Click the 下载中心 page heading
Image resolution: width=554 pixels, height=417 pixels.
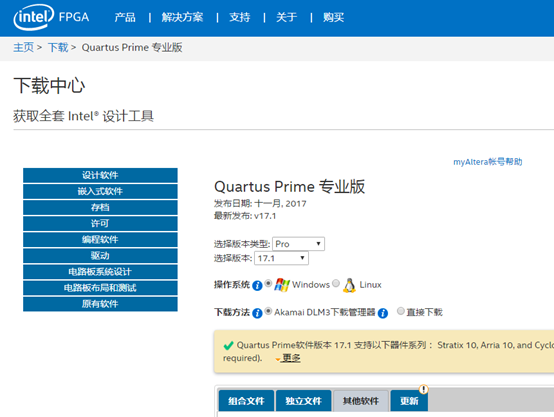coord(49,86)
